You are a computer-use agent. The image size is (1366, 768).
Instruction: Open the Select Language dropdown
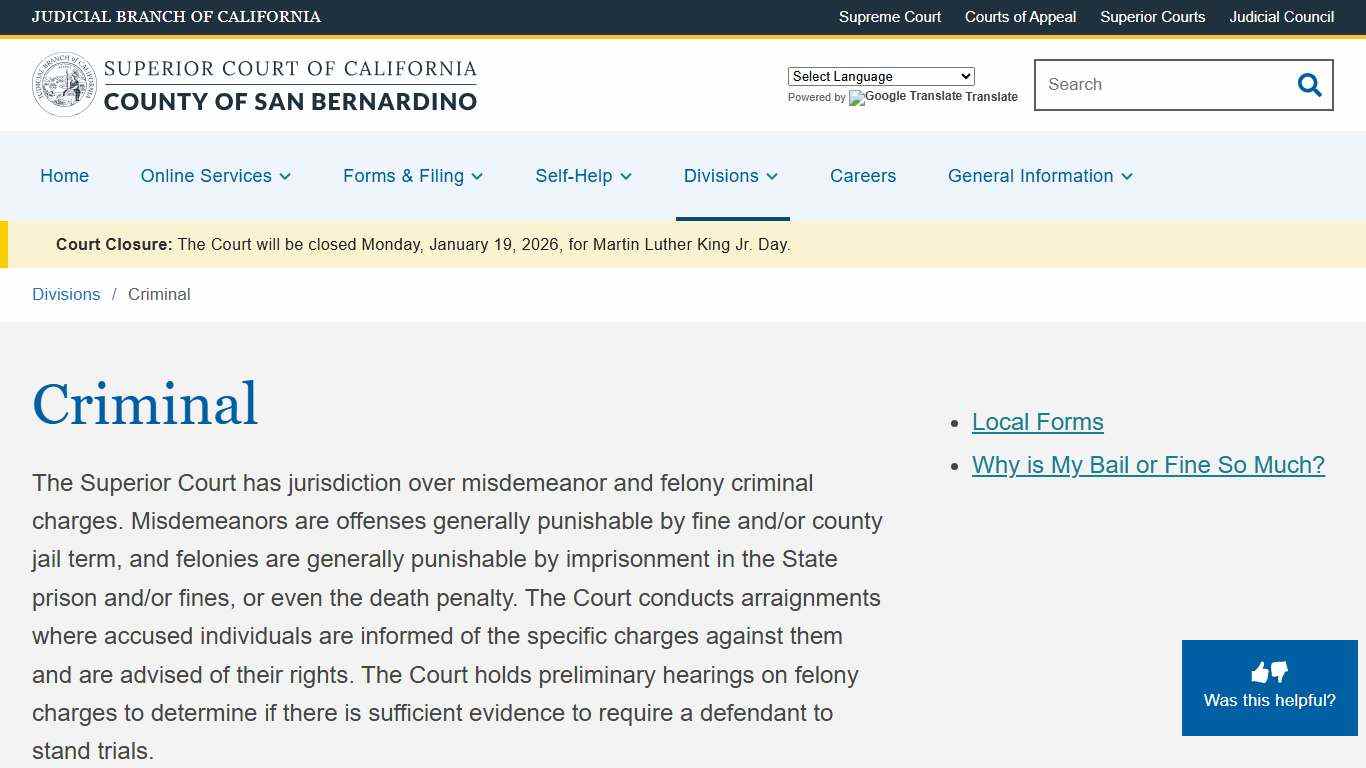point(880,76)
